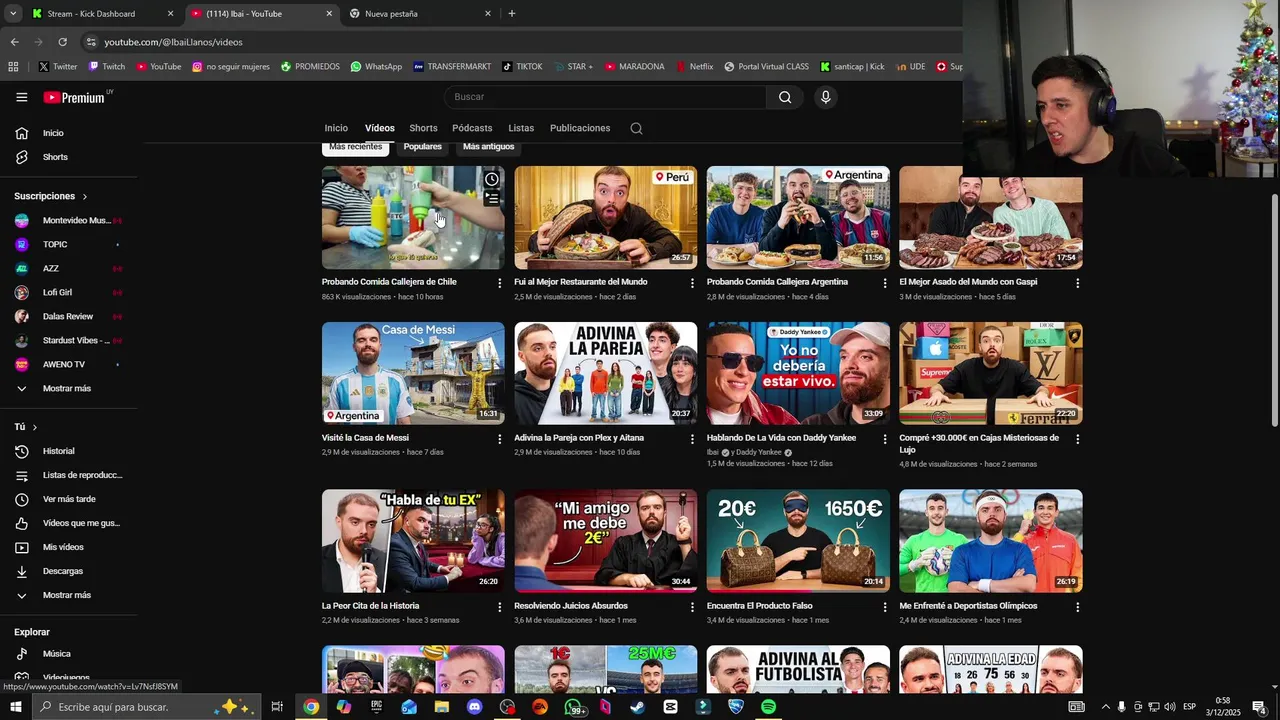Image resolution: width=1280 pixels, height=720 pixels.
Task: Switch to the Listas channel tab
Action: (521, 128)
